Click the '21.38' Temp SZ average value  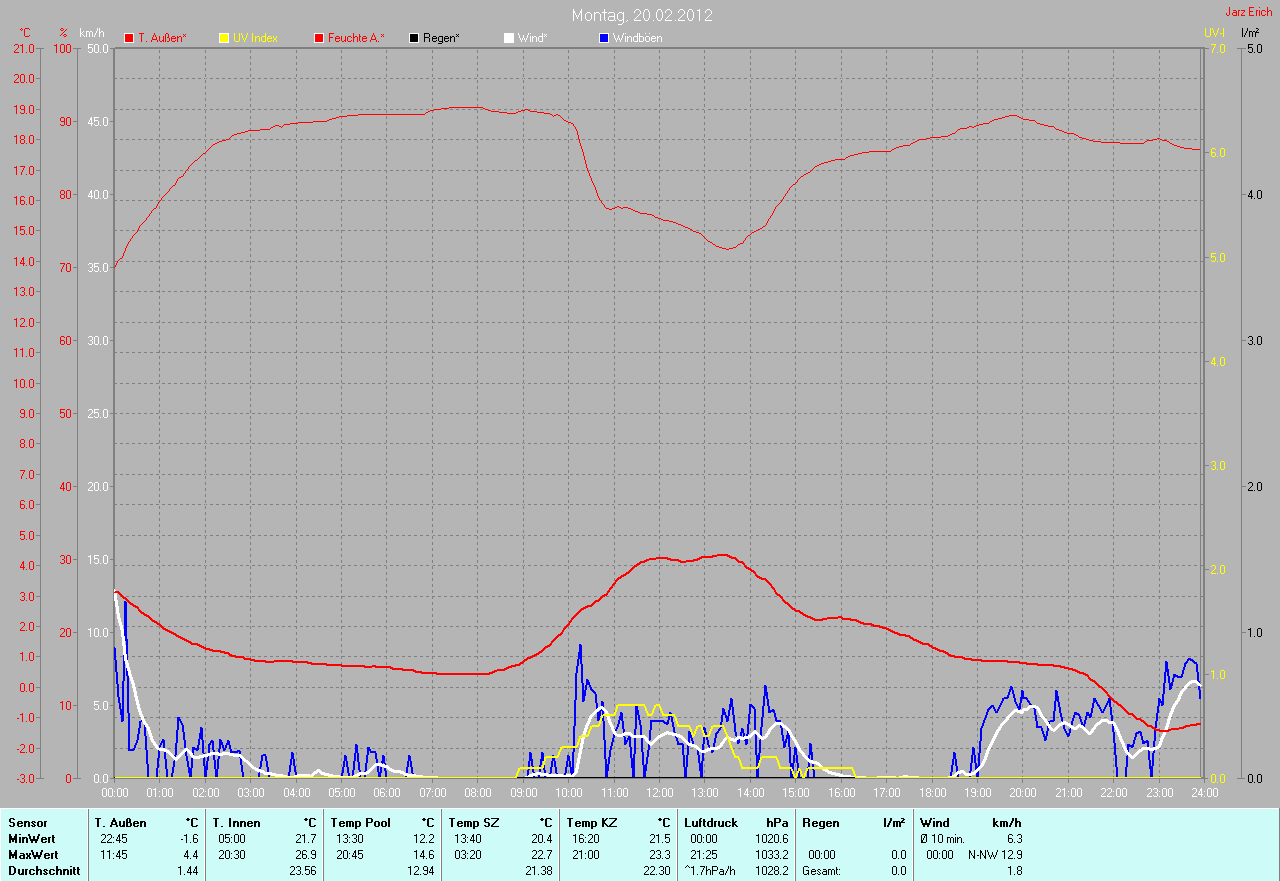coord(538,871)
